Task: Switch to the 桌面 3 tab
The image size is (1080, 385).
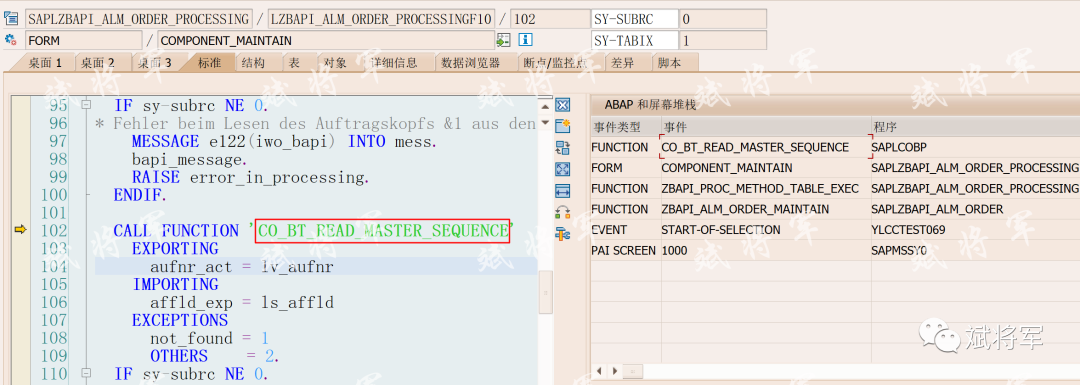Action: coord(154,63)
